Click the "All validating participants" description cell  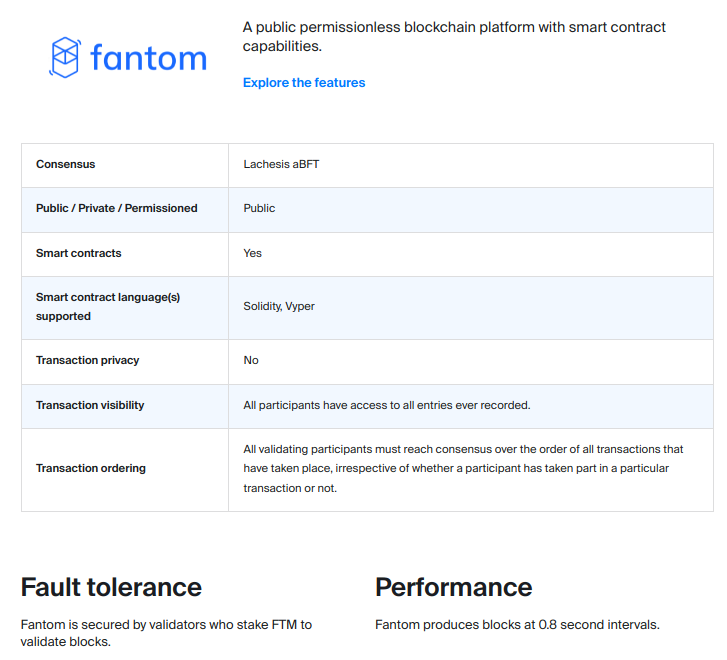pos(463,468)
